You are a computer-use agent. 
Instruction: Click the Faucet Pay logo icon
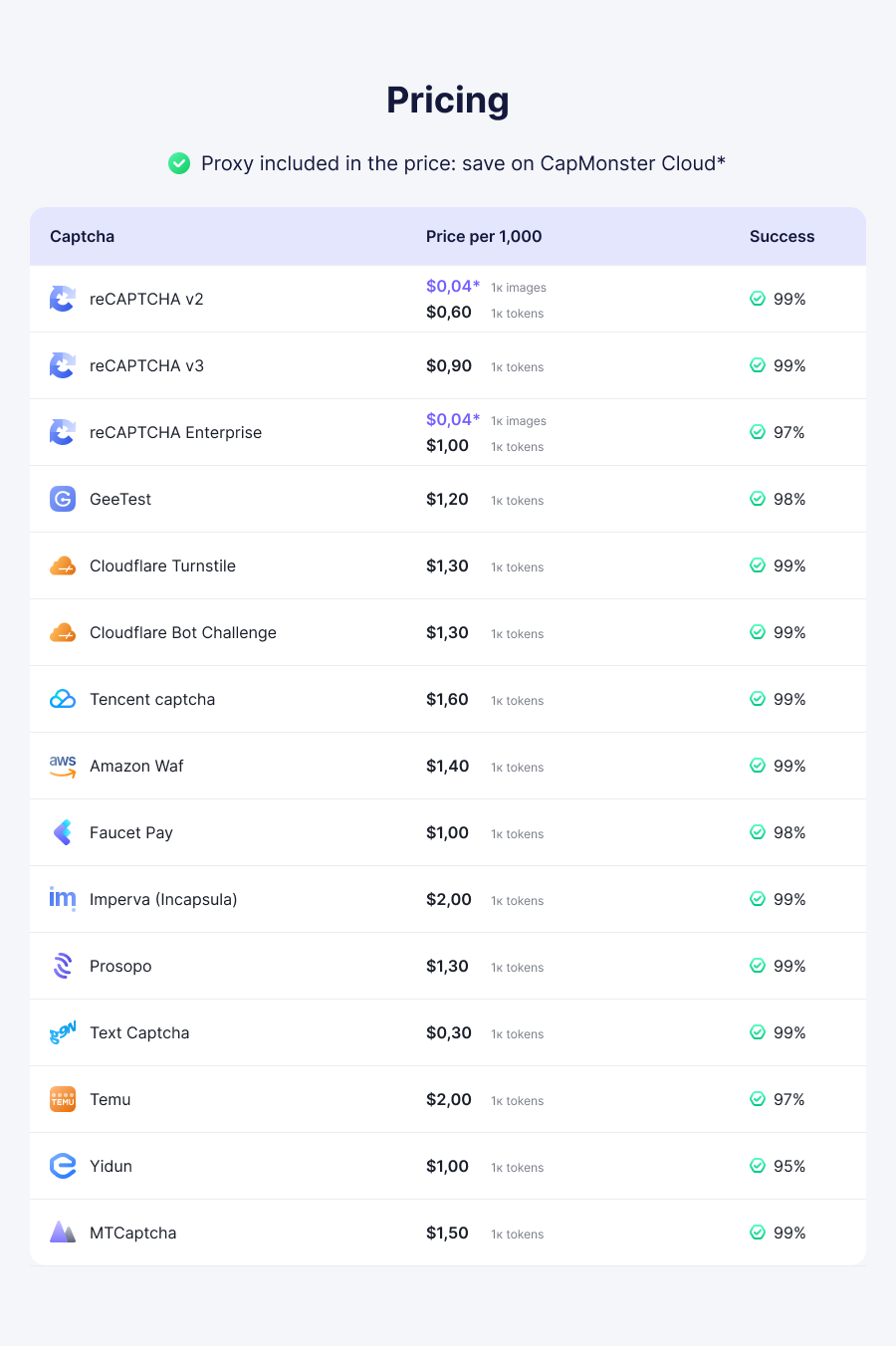click(x=63, y=832)
